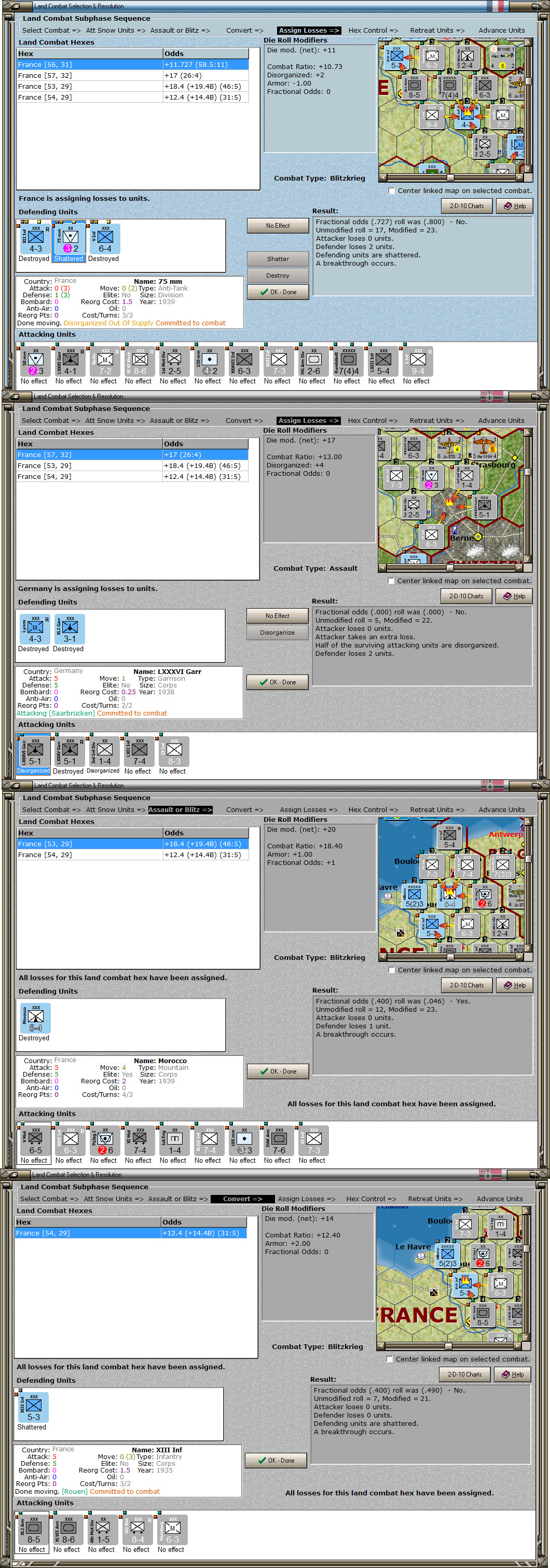The width and height of the screenshot is (550, 1568).
Task: Click map horizontal scrollbar in Morocco window
Action: [x=451, y=957]
